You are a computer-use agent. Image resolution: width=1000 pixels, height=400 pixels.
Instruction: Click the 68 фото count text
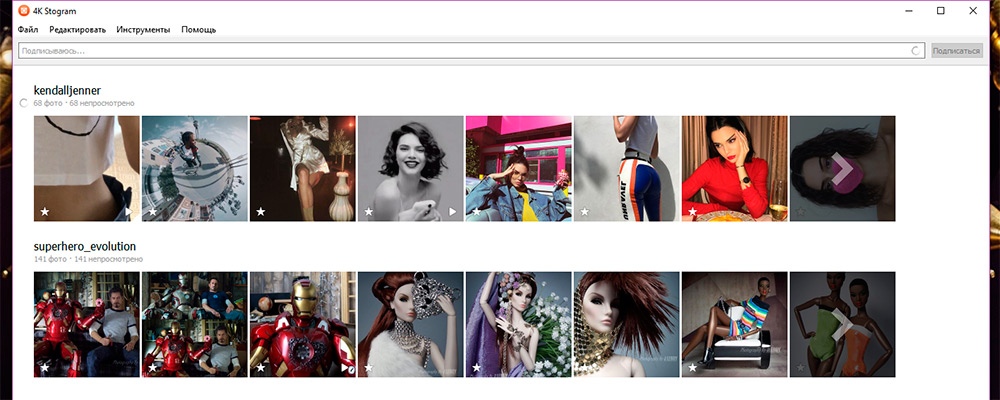48,103
